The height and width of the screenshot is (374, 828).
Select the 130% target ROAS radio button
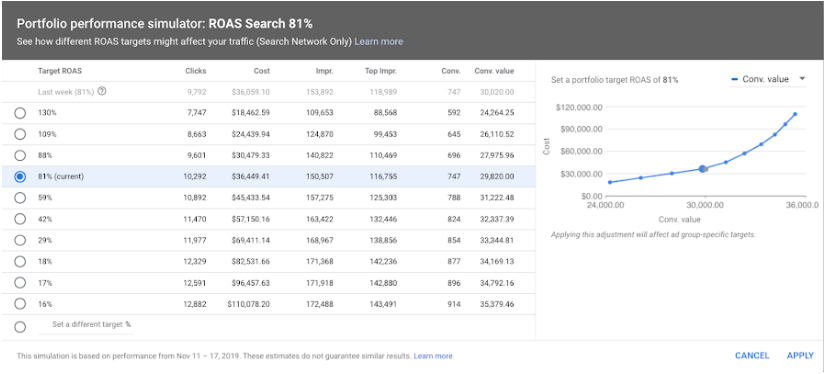coord(20,113)
